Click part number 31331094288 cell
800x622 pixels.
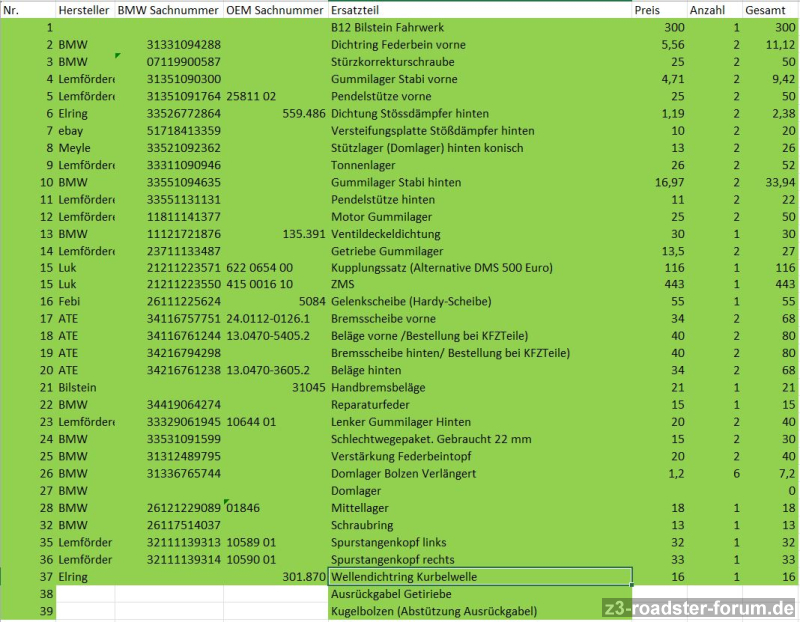pos(168,45)
